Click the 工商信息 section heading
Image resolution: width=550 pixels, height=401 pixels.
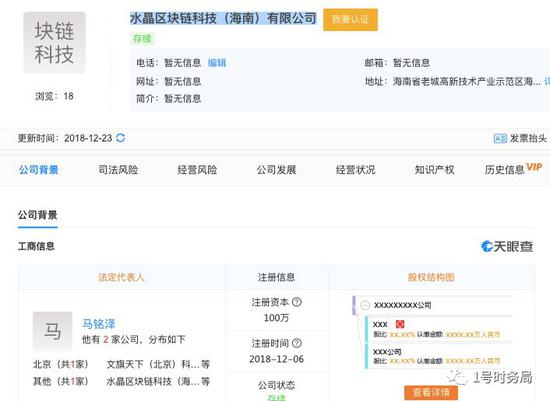(x=36, y=246)
